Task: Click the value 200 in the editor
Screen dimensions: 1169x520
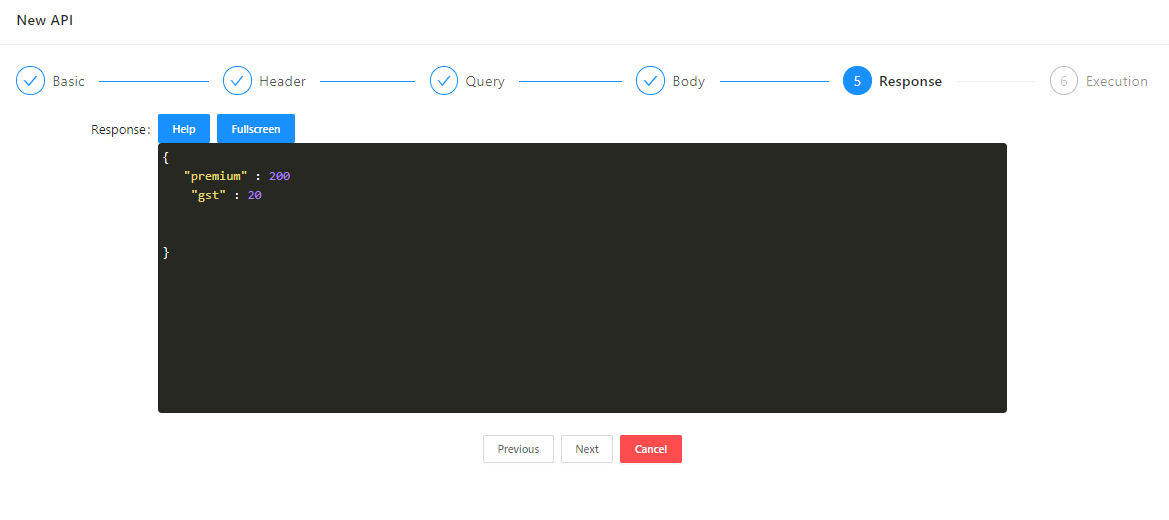Action: [x=280, y=176]
